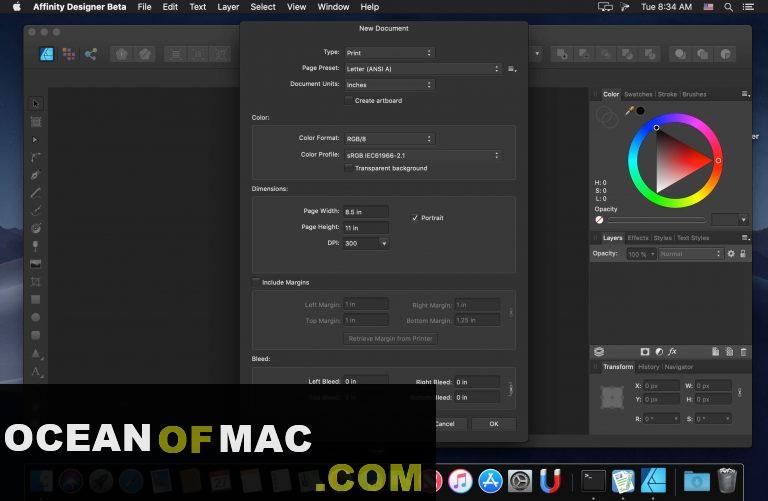Open the blend mode dropdown set to Normal

pyautogui.click(x=691, y=254)
